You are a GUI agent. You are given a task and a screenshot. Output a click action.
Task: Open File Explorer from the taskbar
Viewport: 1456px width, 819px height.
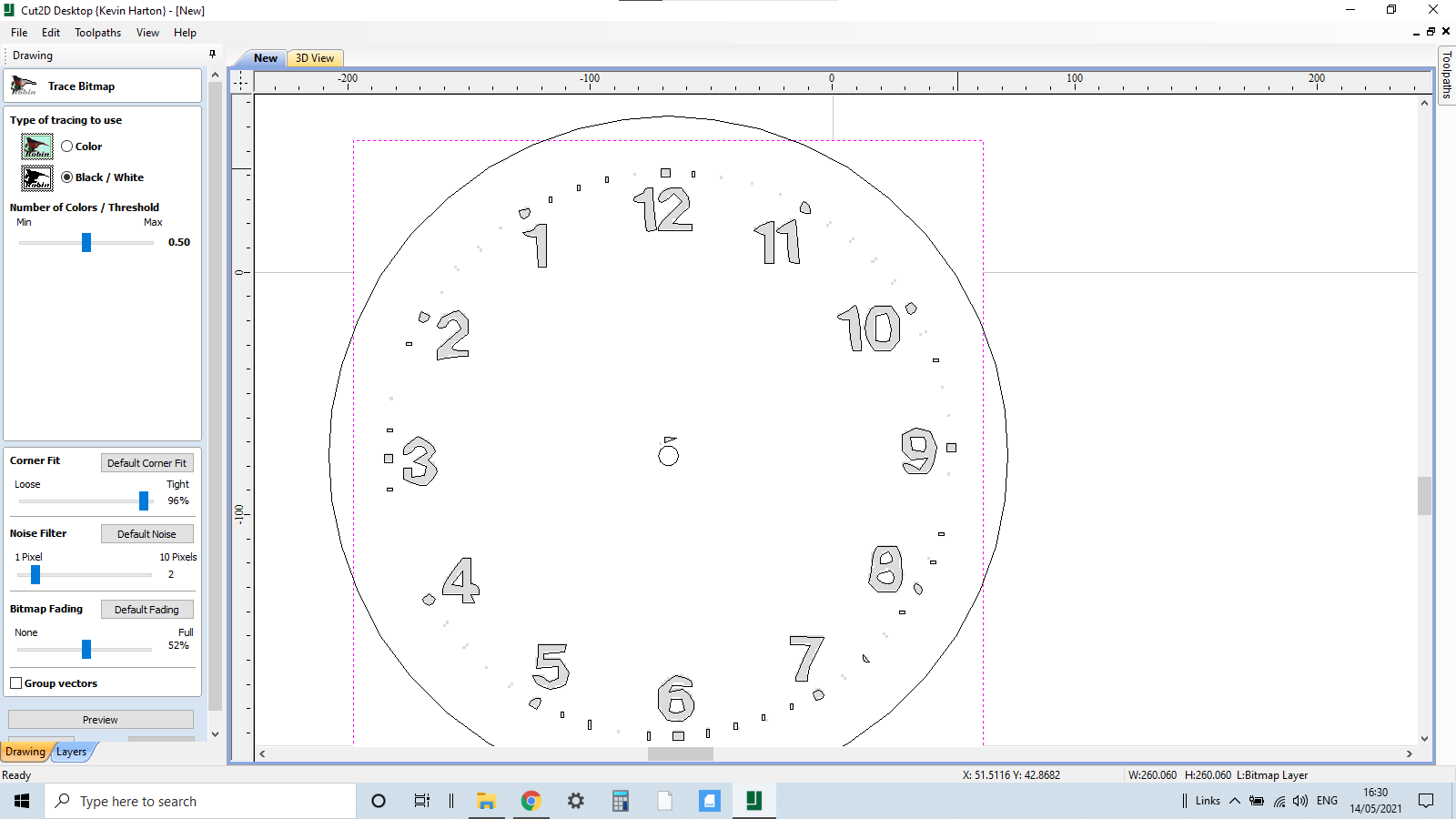coord(486,801)
